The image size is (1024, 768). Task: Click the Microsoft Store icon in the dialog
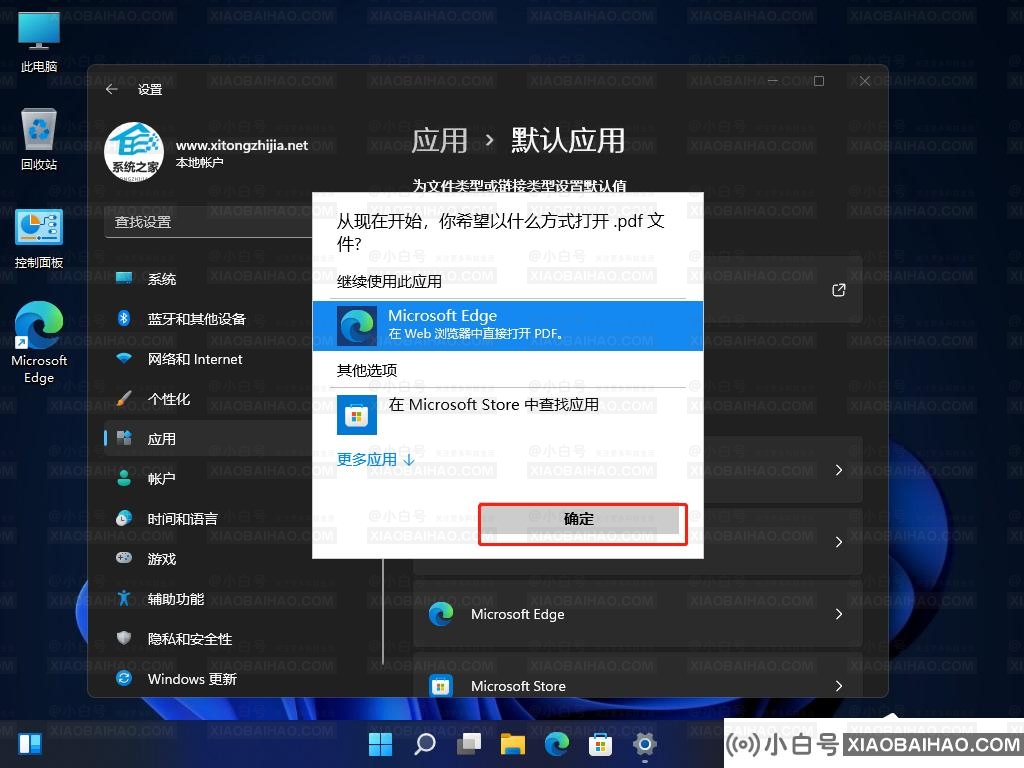357,415
